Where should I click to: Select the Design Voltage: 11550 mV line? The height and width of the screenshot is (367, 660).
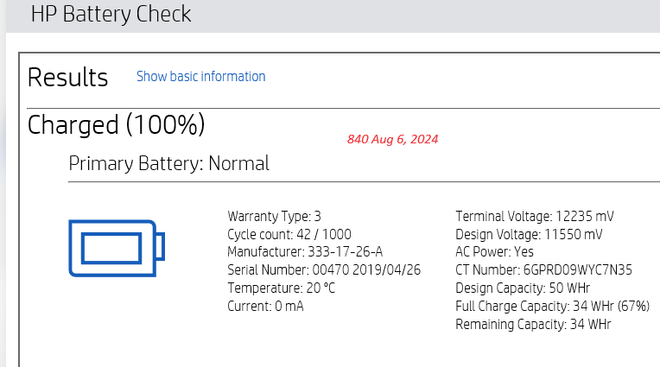point(529,234)
